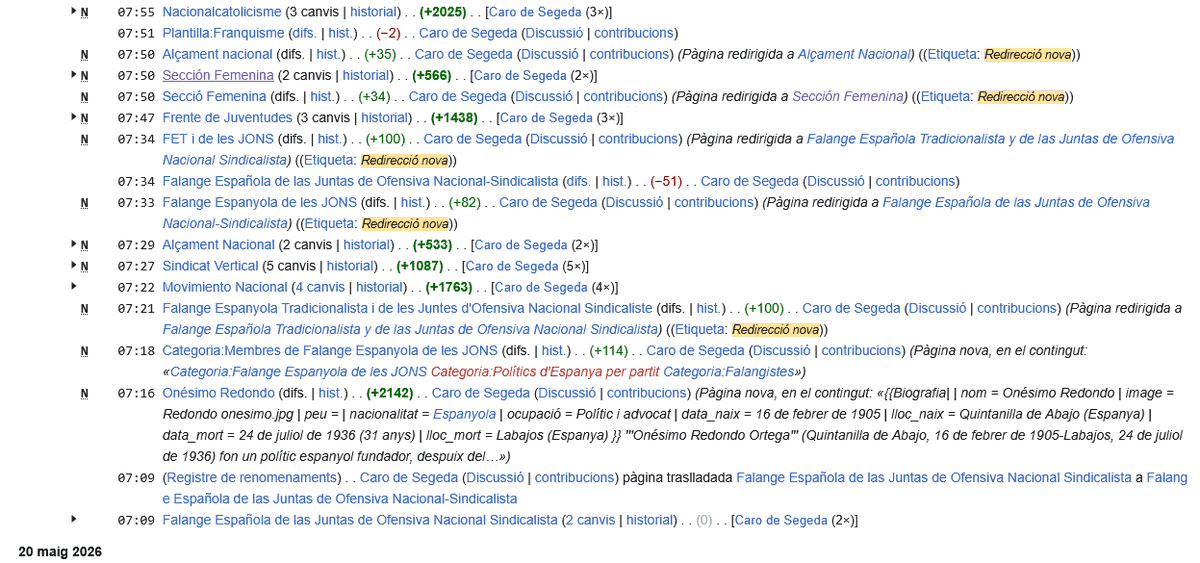Screen dimensions: 1200x563
Task: Show difs. for Plantilla:Franquisme
Action: 305,33
